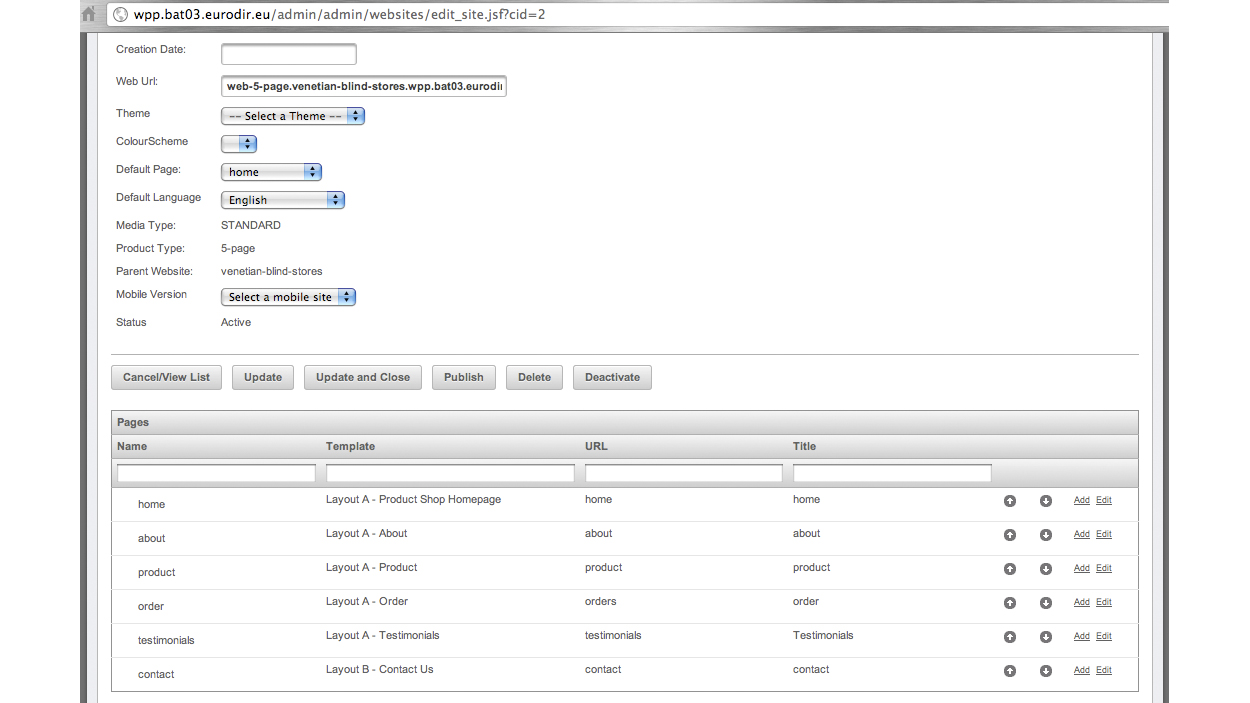
Task: Sort pages by Template column header
Action: point(350,446)
